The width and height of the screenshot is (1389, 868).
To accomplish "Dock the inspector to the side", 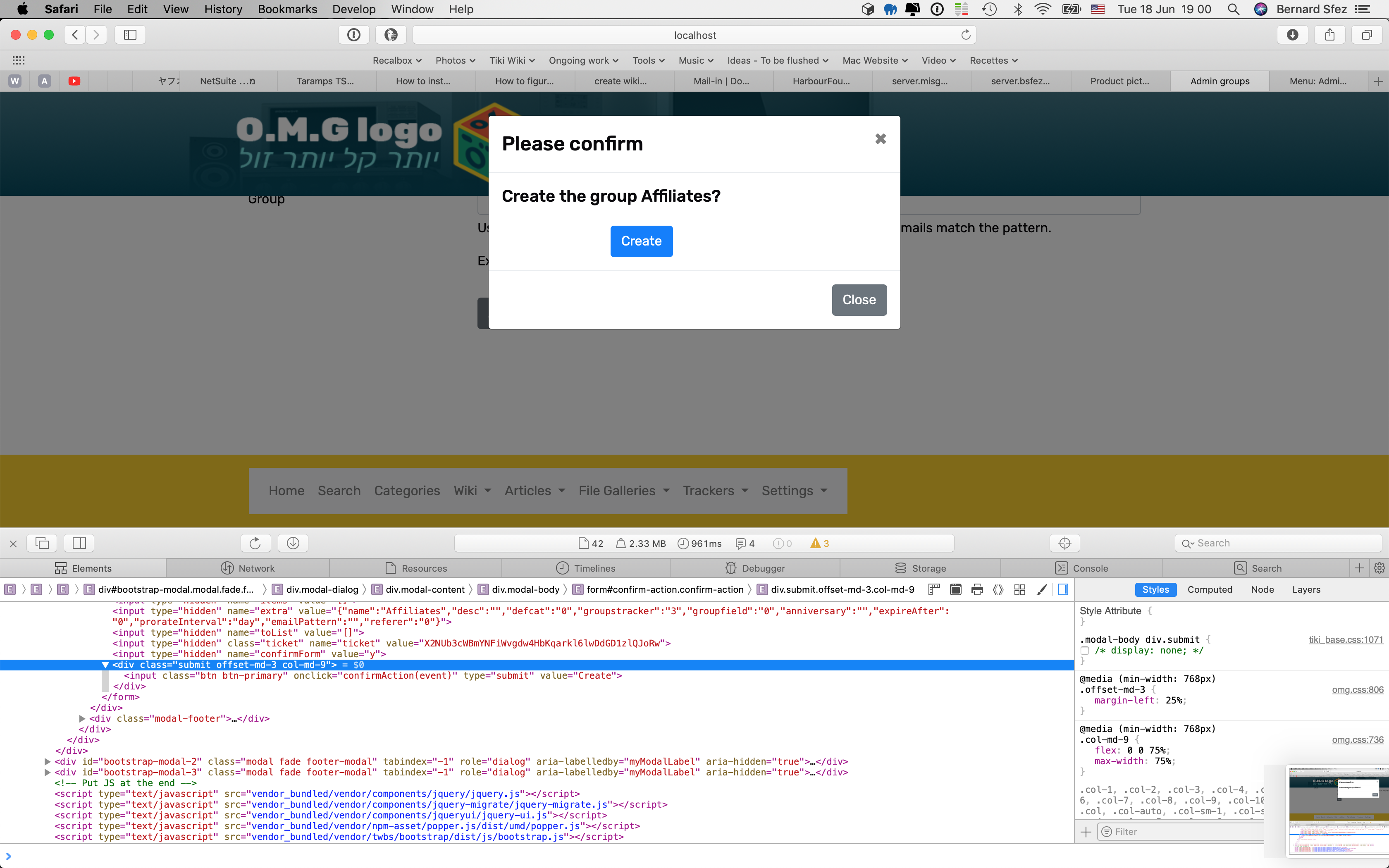I will click(79, 543).
